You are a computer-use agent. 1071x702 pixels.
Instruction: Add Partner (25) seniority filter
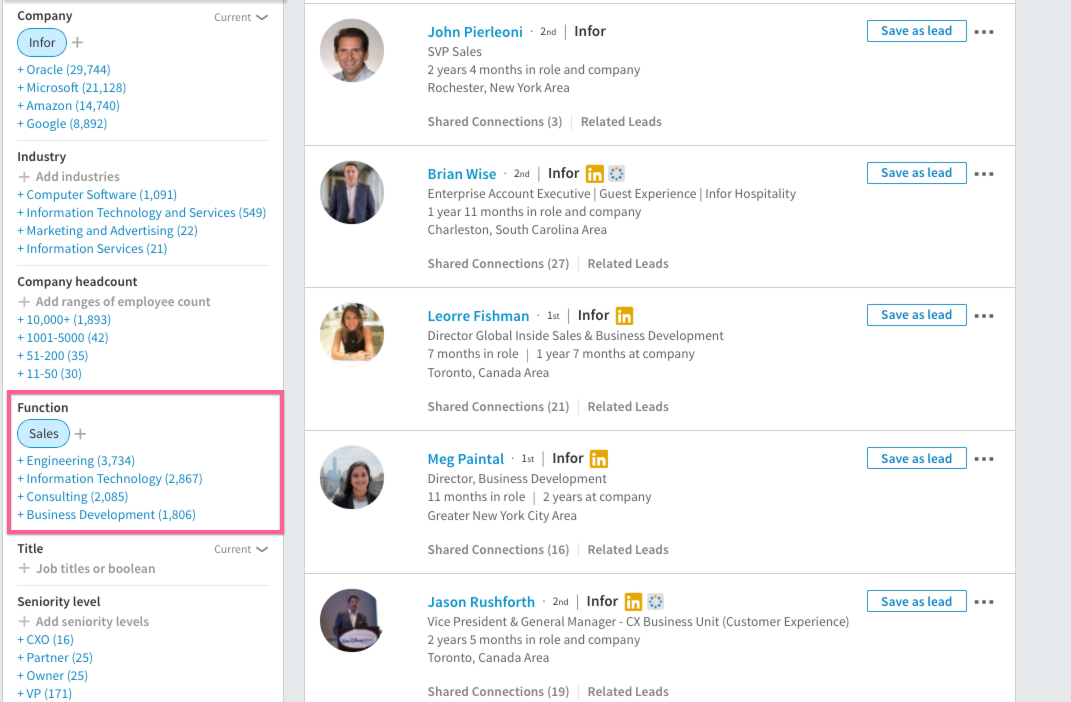click(55, 658)
